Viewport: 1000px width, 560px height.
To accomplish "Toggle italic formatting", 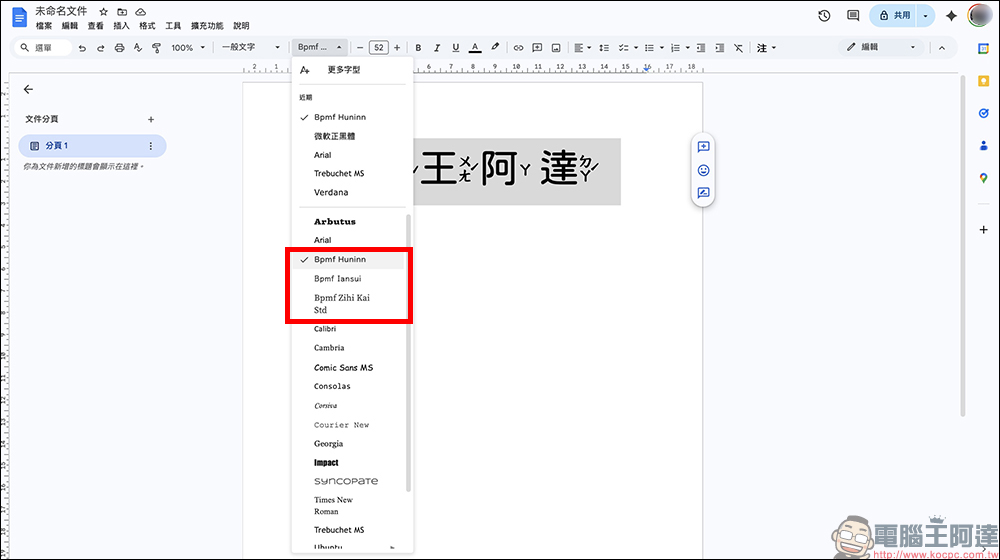I will click(x=437, y=48).
